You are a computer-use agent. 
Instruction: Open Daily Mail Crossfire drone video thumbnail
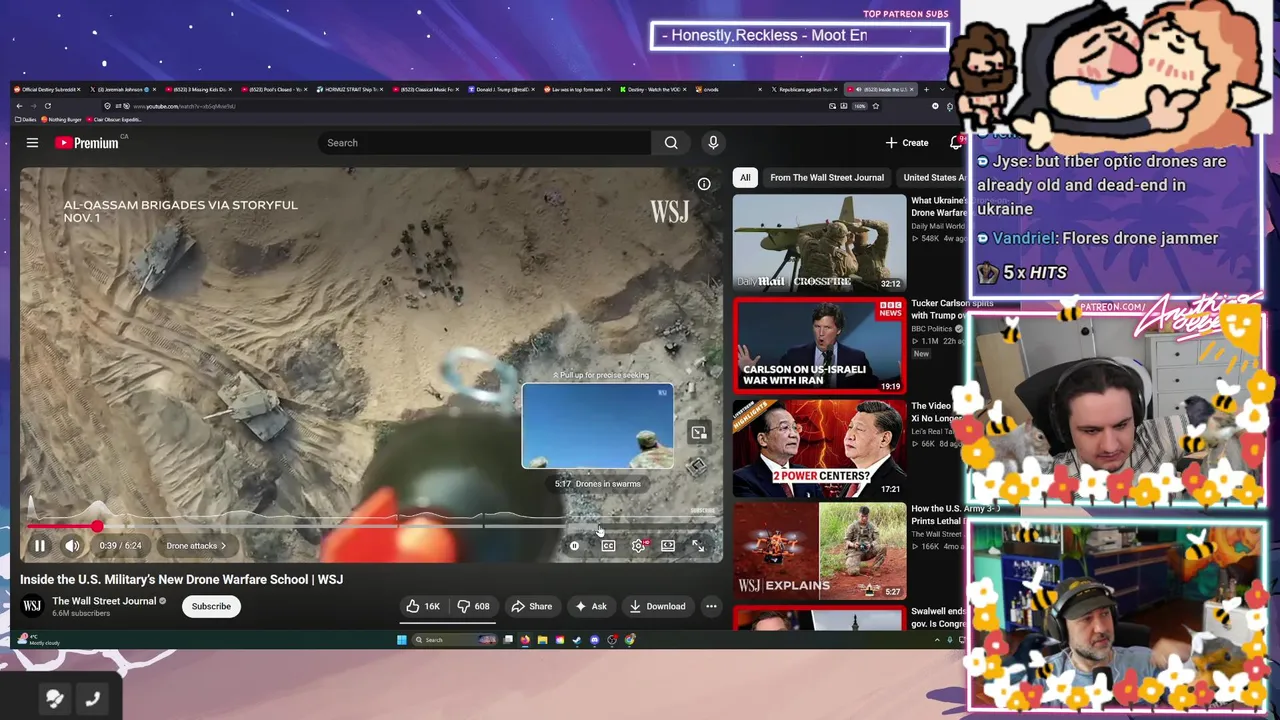pos(819,242)
